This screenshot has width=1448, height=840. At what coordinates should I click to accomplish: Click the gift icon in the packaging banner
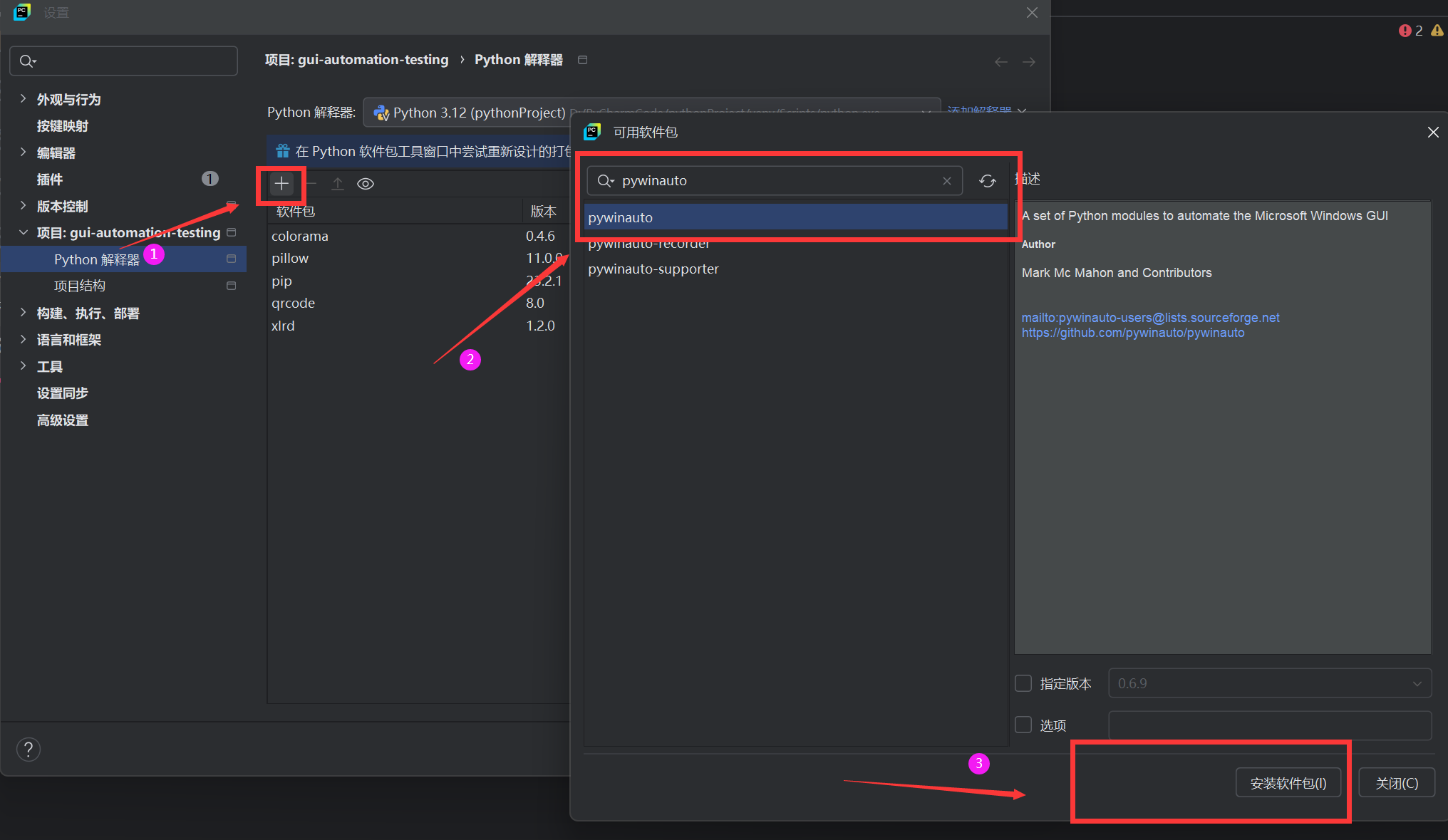point(282,151)
